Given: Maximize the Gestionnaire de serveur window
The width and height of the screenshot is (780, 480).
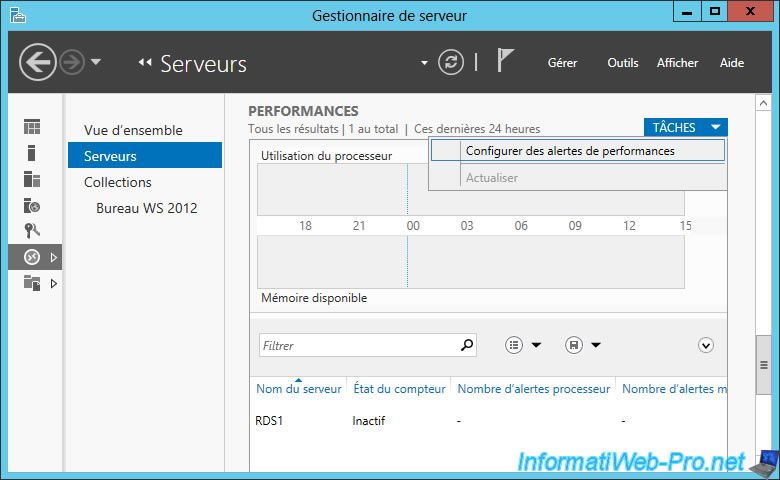Looking at the screenshot, I should tap(715, 12).
